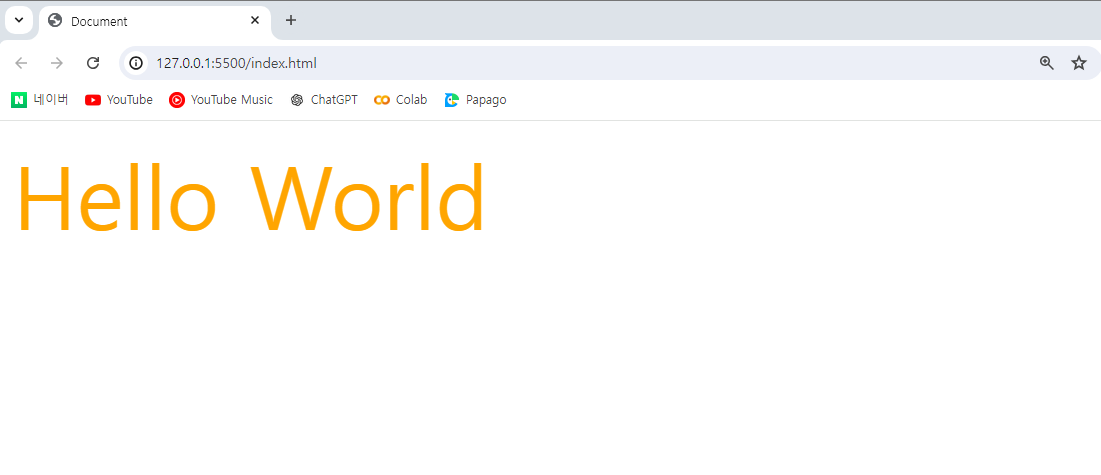The height and width of the screenshot is (475, 1101).
Task: Go forward with the forward arrow
Action: (57, 63)
